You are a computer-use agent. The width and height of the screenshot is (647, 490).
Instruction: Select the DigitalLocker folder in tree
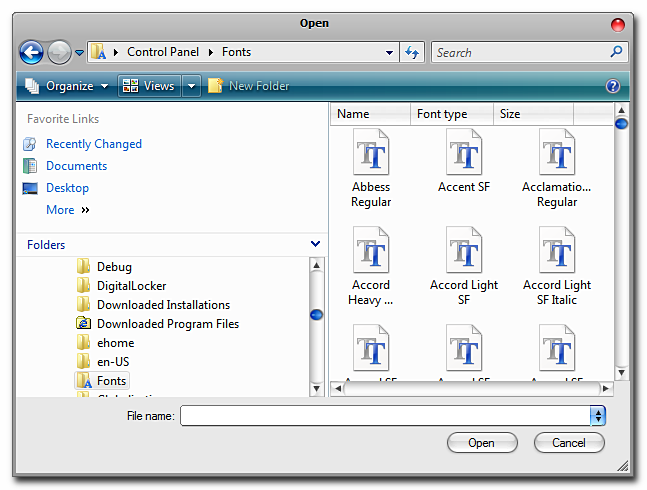click(x=131, y=286)
